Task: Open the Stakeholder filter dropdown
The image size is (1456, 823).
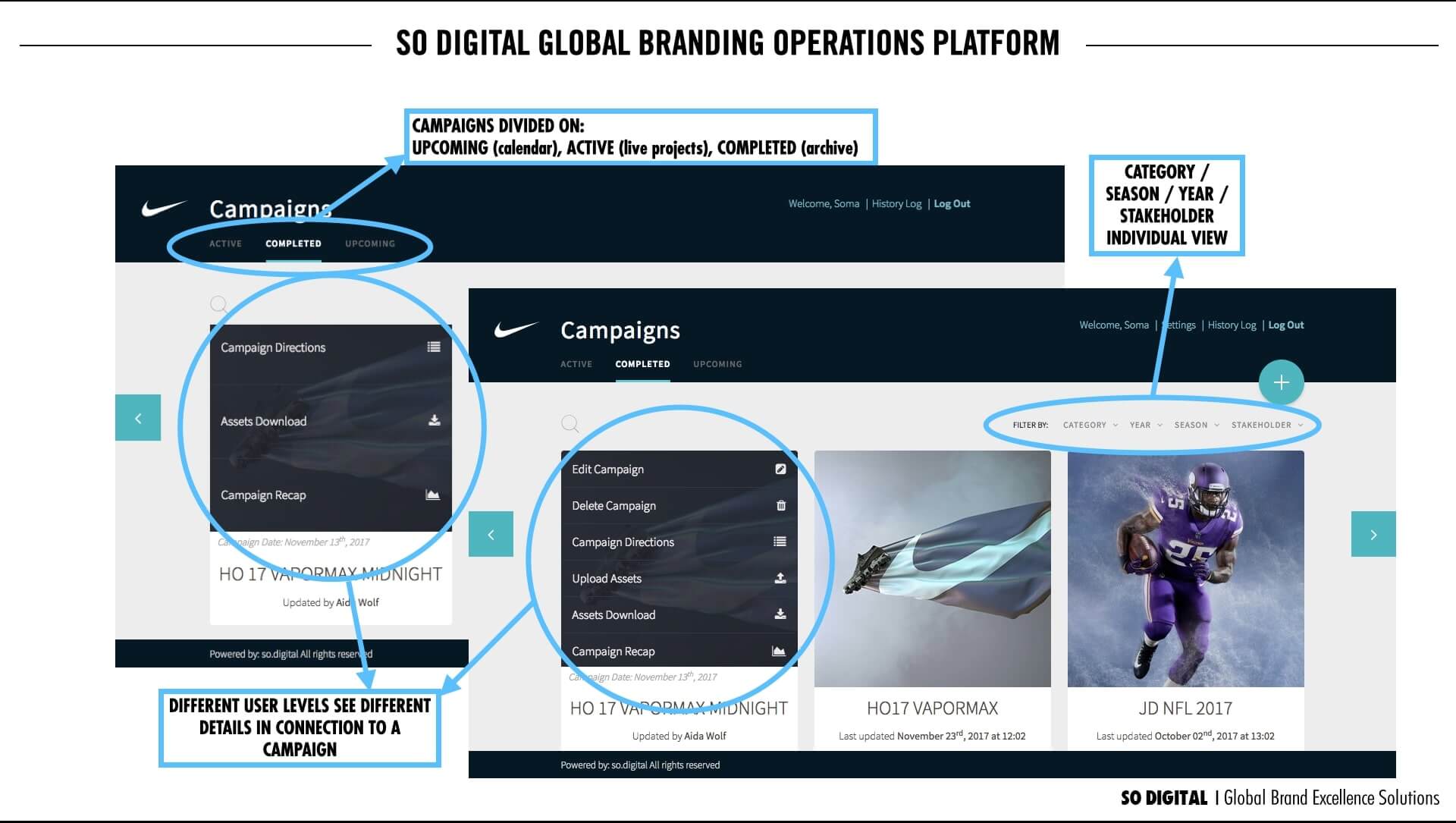Action: 1267,425
